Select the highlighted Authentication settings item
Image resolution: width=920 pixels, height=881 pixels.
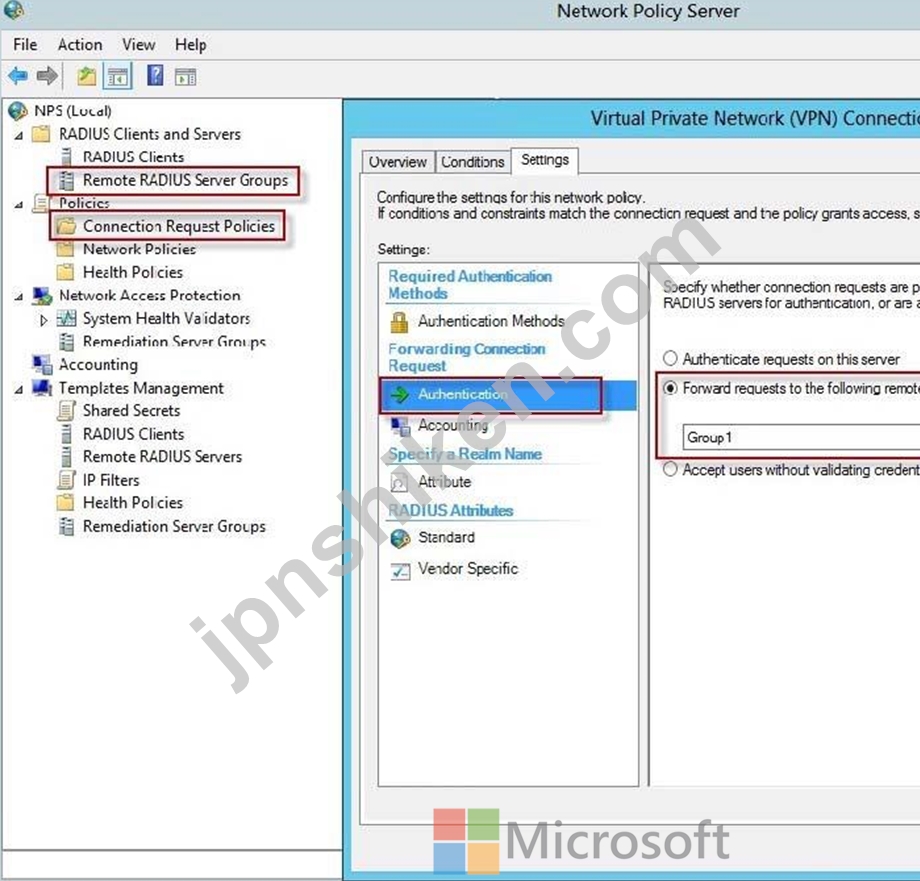[x=508, y=395]
